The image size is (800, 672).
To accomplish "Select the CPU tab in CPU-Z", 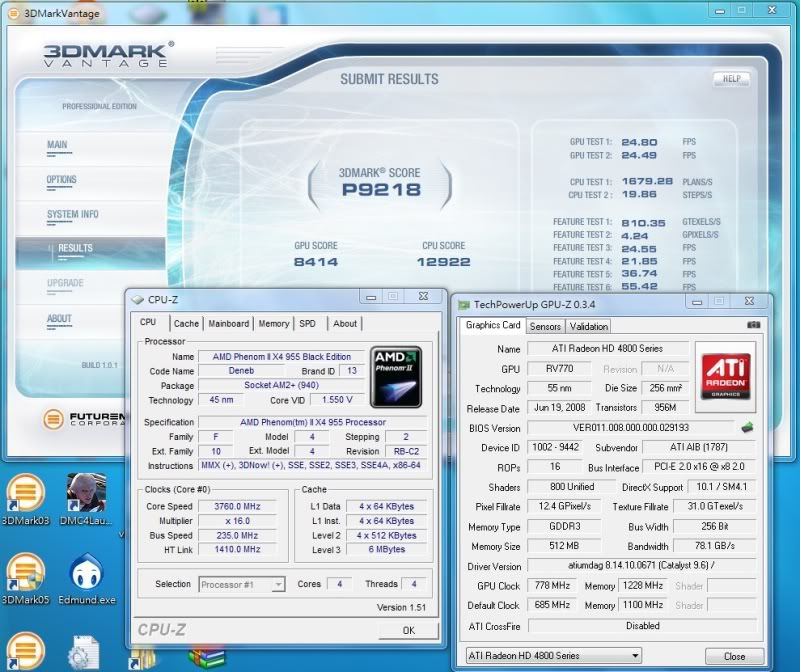I will [148, 322].
